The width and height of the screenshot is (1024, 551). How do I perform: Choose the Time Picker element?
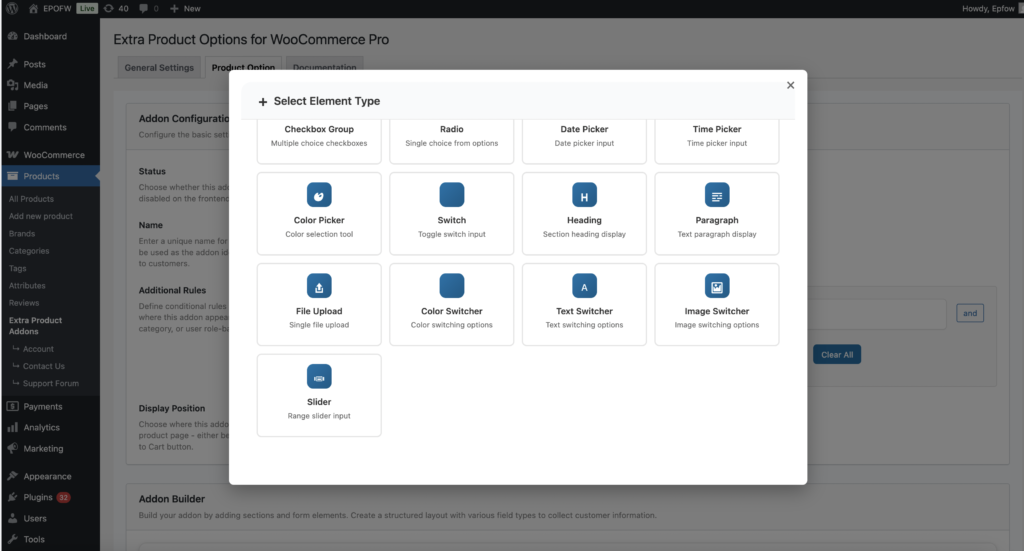[717, 136]
